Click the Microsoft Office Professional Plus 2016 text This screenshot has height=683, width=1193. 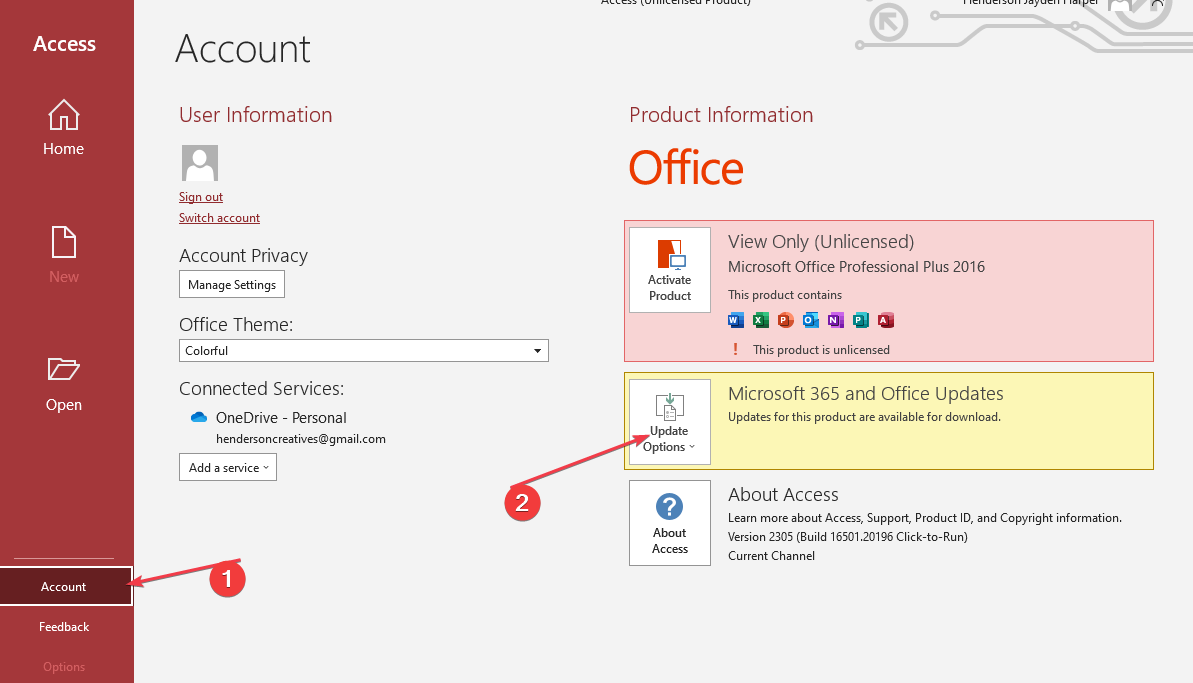click(857, 267)
